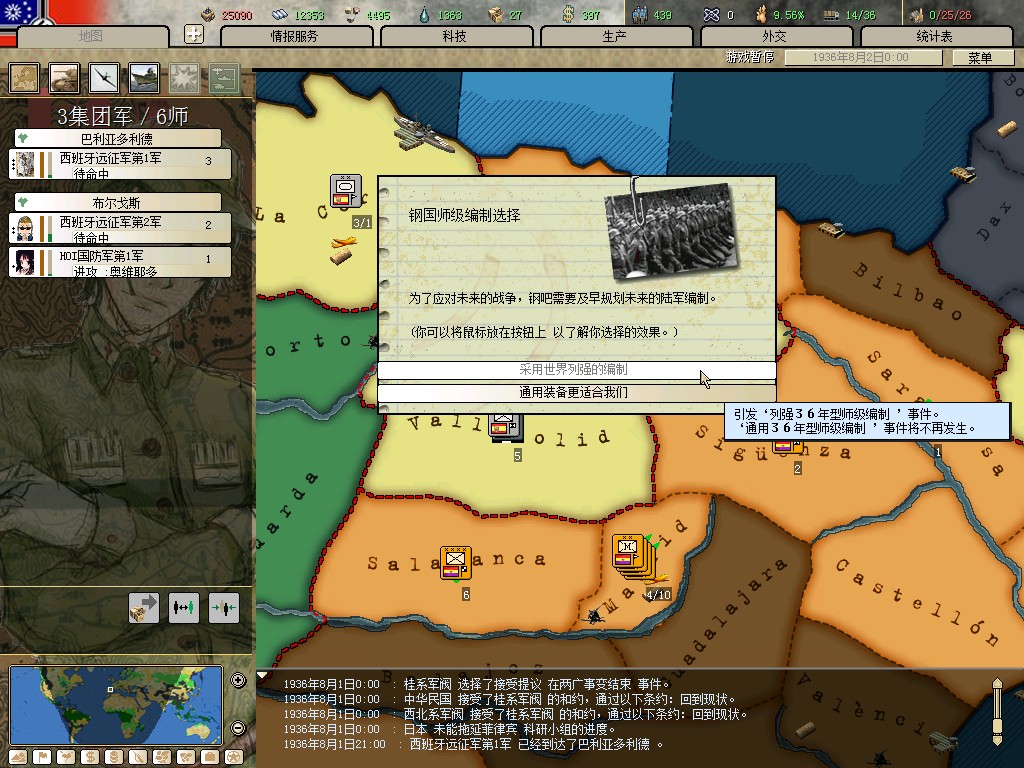Toggle the star victory points map mode
The width and height of the screenshot is (1024, 768).
tap(233, 757)
